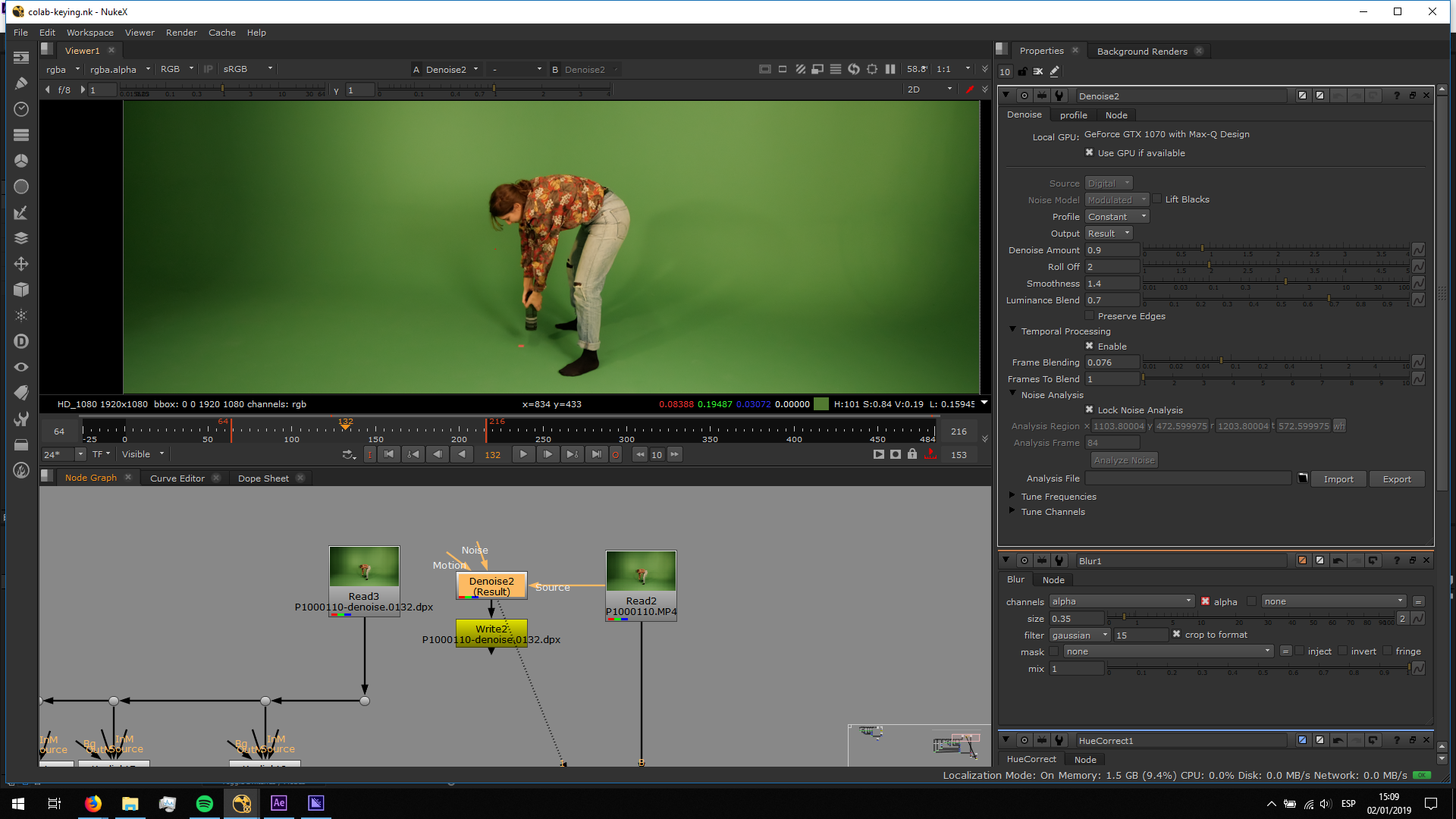Enable the Preserve Edges checkbox
The image size is (1456, 819).
pyautogui.click(x=1090, y=315)
